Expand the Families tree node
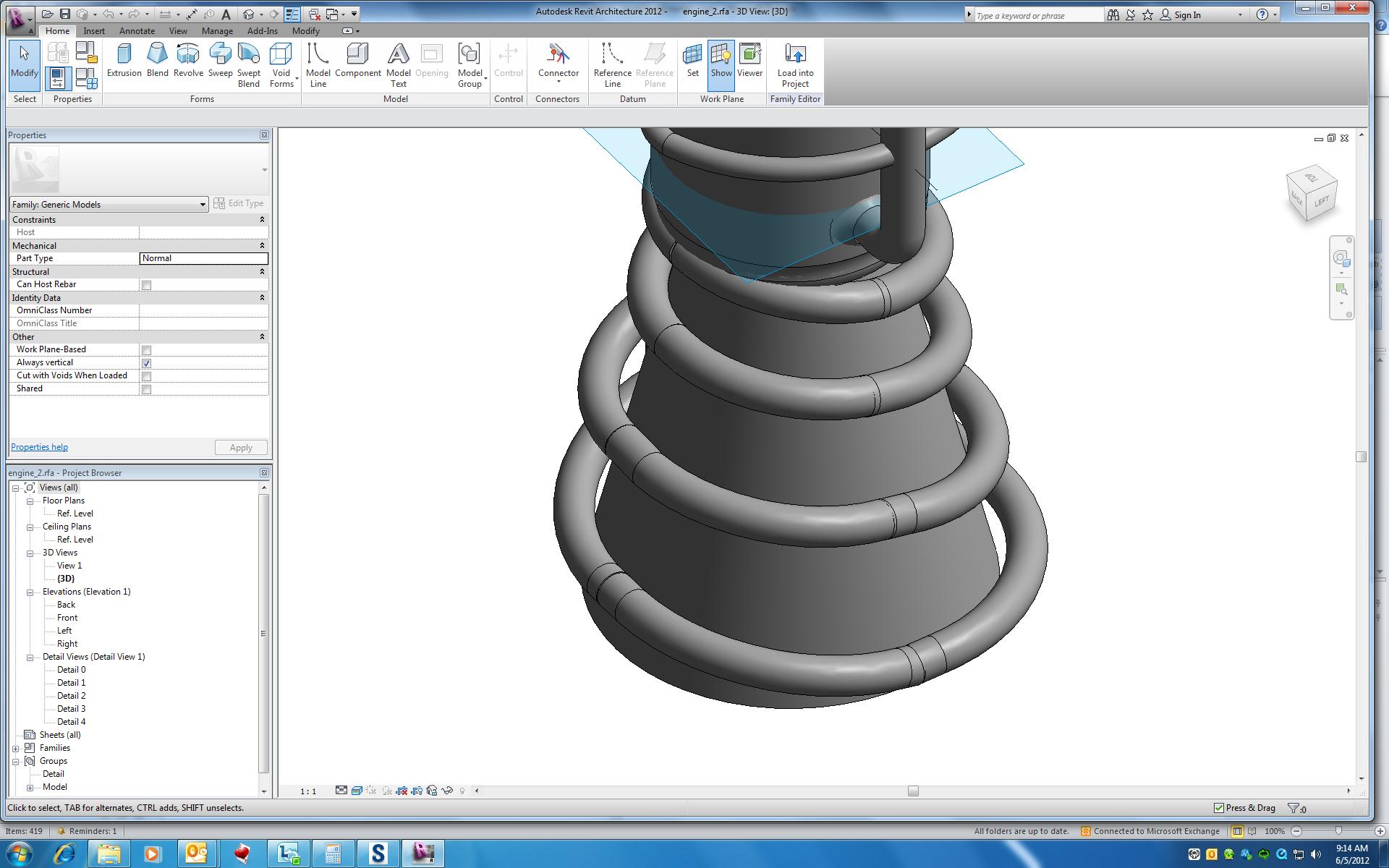 (x=16, y=749)
